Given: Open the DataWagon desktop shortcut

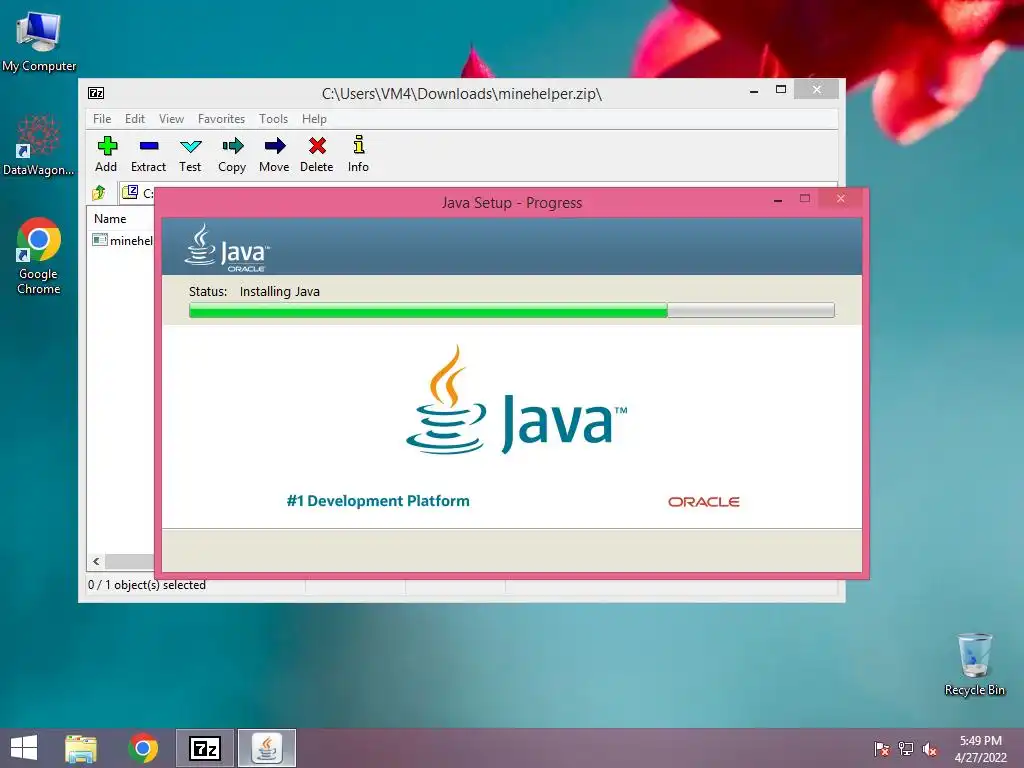Looking at the screenshot, I should 39,145.
